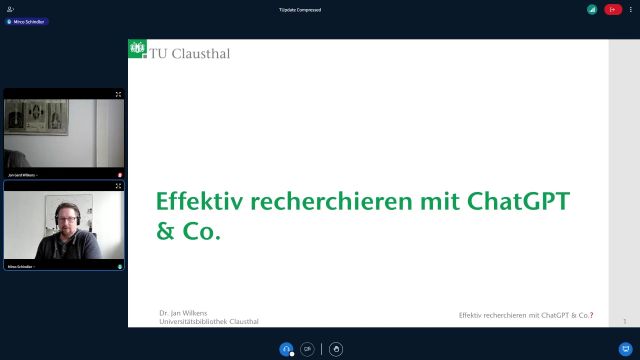The image size is (640, 360).
Task: Click 'Dr. Jan Wilkens' author text
Action: pyautogui.click(x=183, y=313)
